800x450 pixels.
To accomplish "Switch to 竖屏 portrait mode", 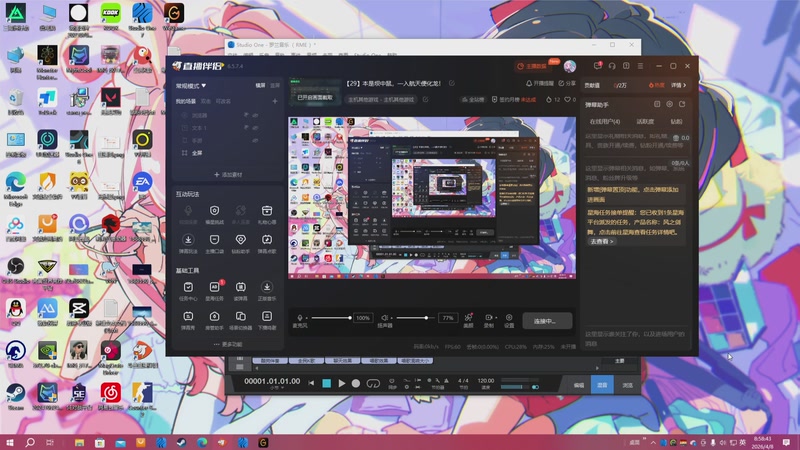I will point(275,86).
